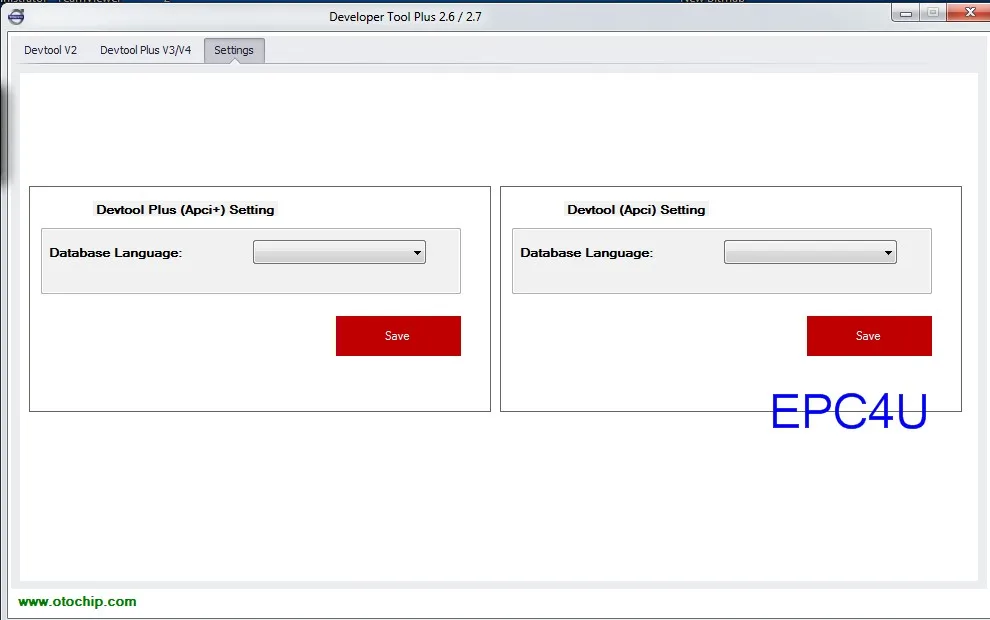Select the Settings tab

(x=234, y=50)
